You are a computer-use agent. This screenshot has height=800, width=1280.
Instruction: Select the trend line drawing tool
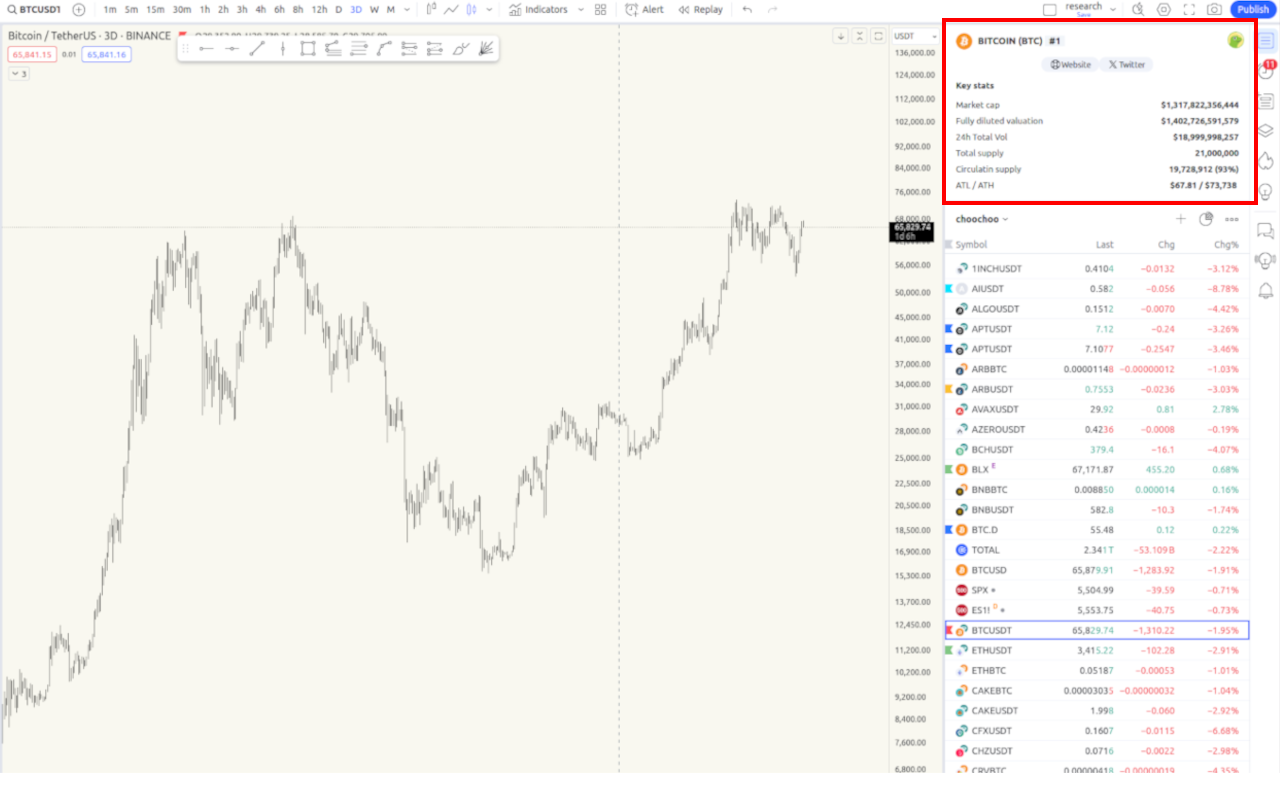pos(257,48)
